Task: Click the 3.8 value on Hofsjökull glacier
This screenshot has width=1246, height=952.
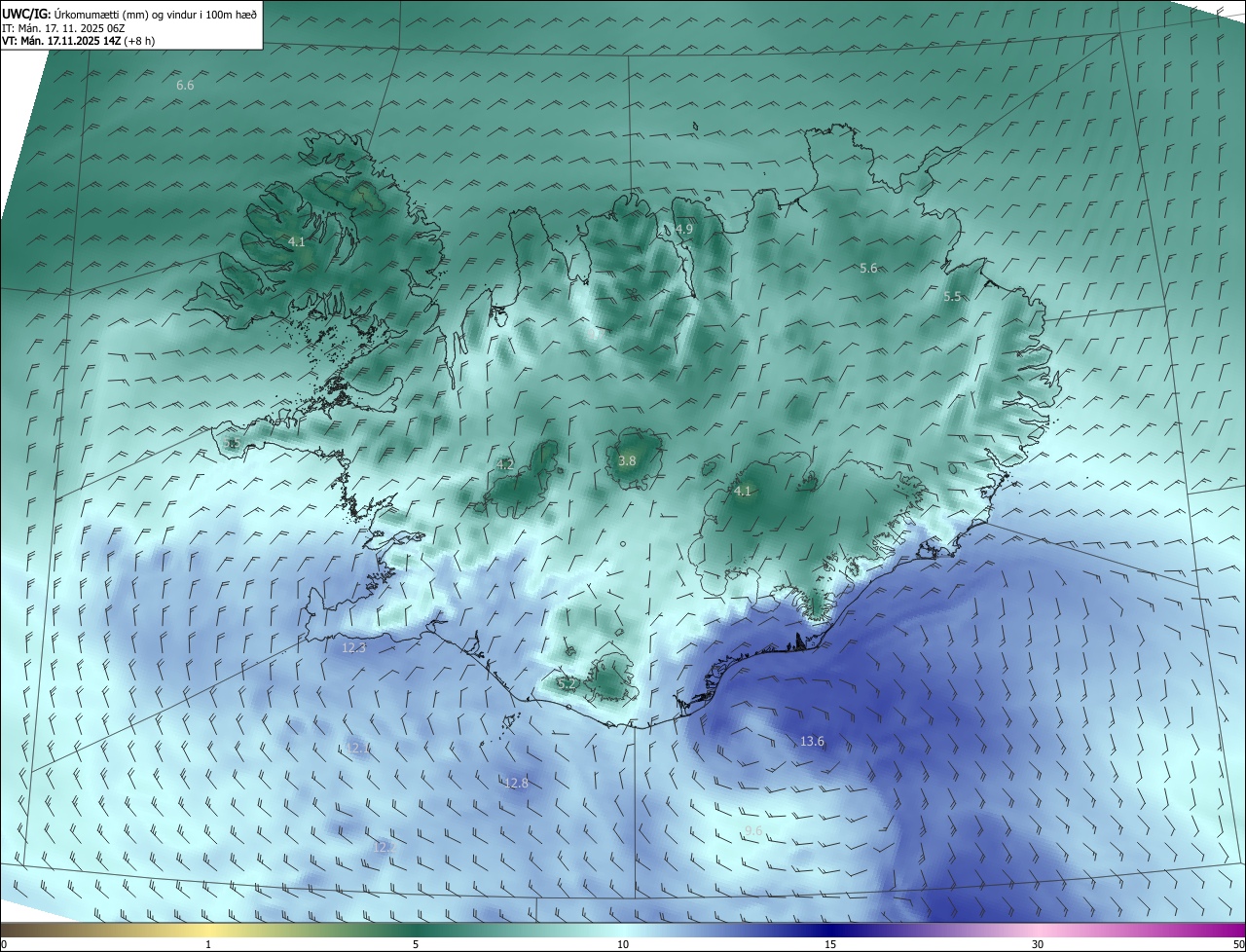Action: coord(627,461)
